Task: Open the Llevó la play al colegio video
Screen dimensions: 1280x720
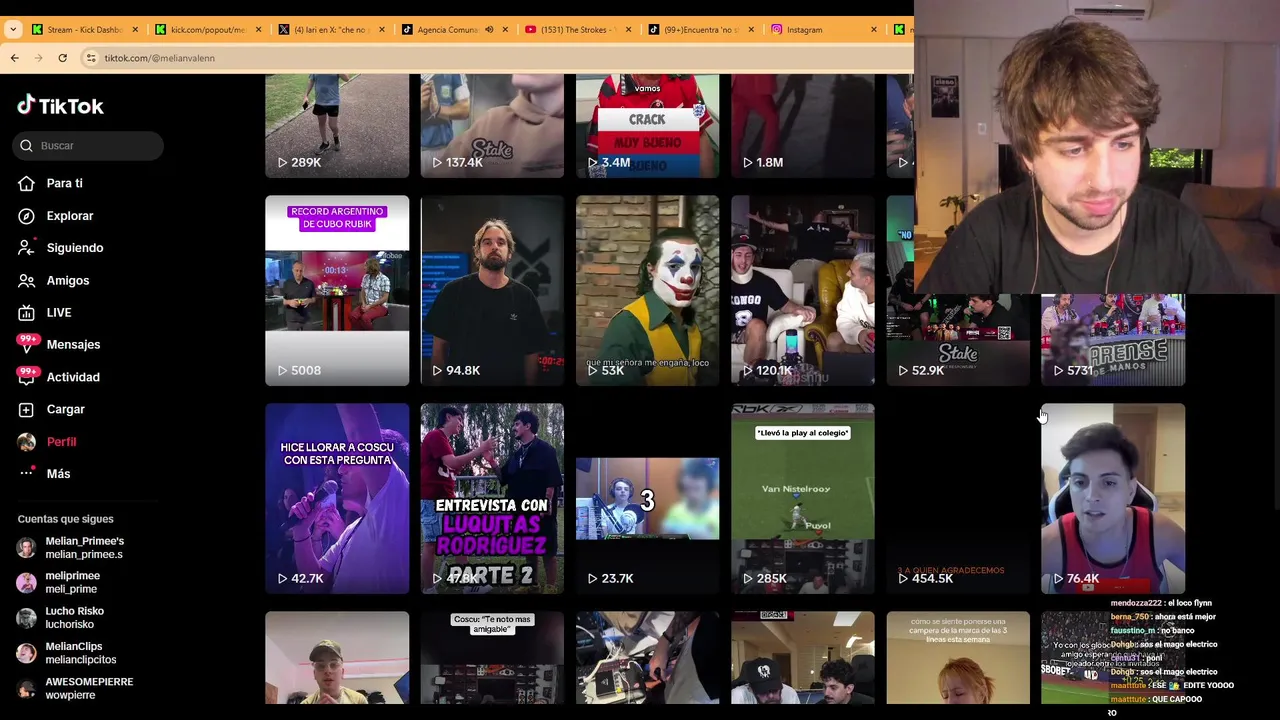Action: pos(802,498)
